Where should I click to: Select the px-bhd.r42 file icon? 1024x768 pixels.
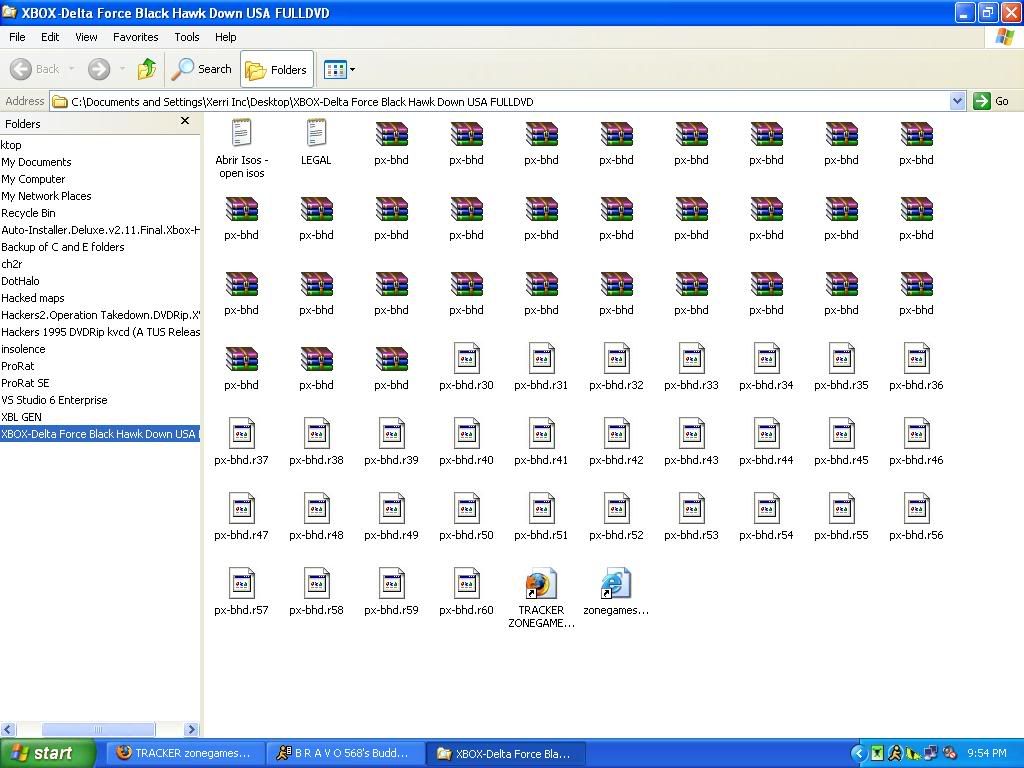616,433
